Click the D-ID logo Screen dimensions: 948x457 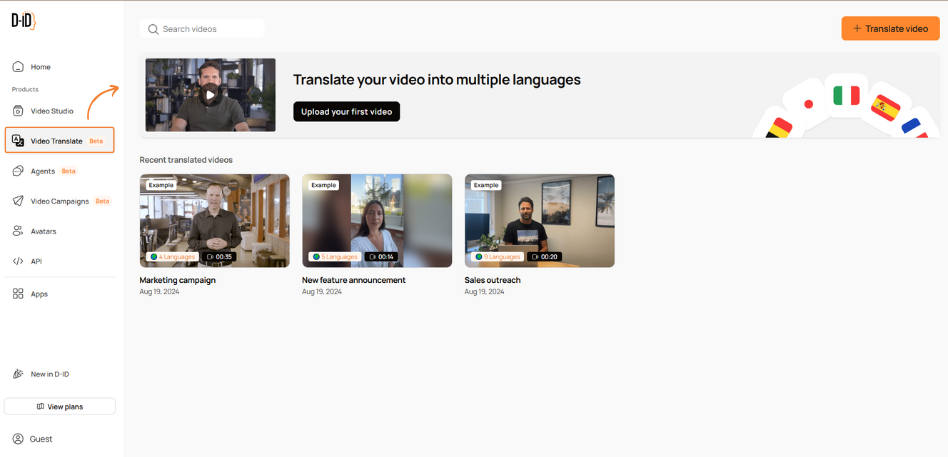click(x=25, y=21)
